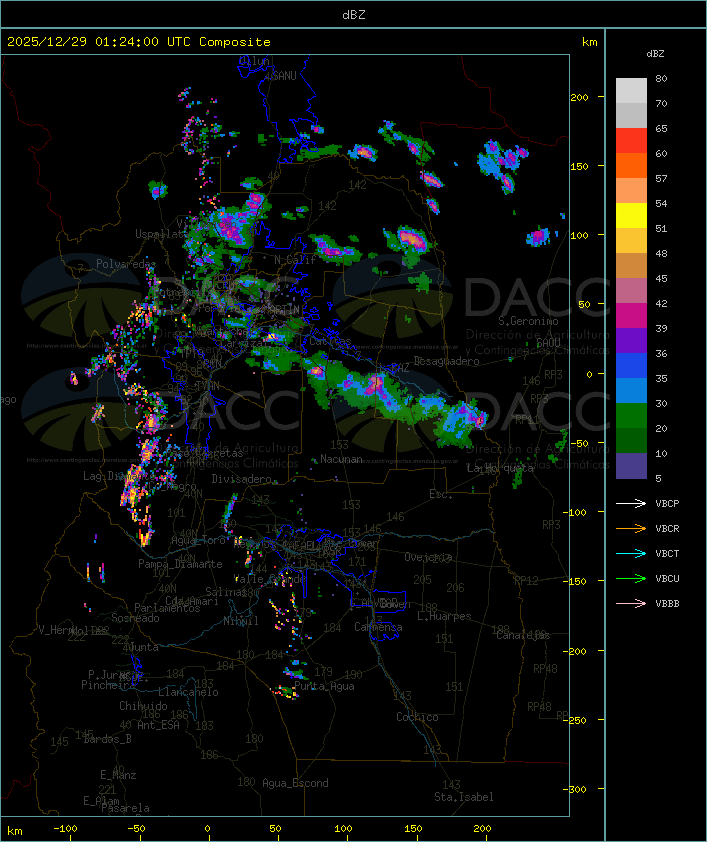The image size is (707, 842).
Task: Click the L.Huarpes place label
Action: (x=444, y=616)
